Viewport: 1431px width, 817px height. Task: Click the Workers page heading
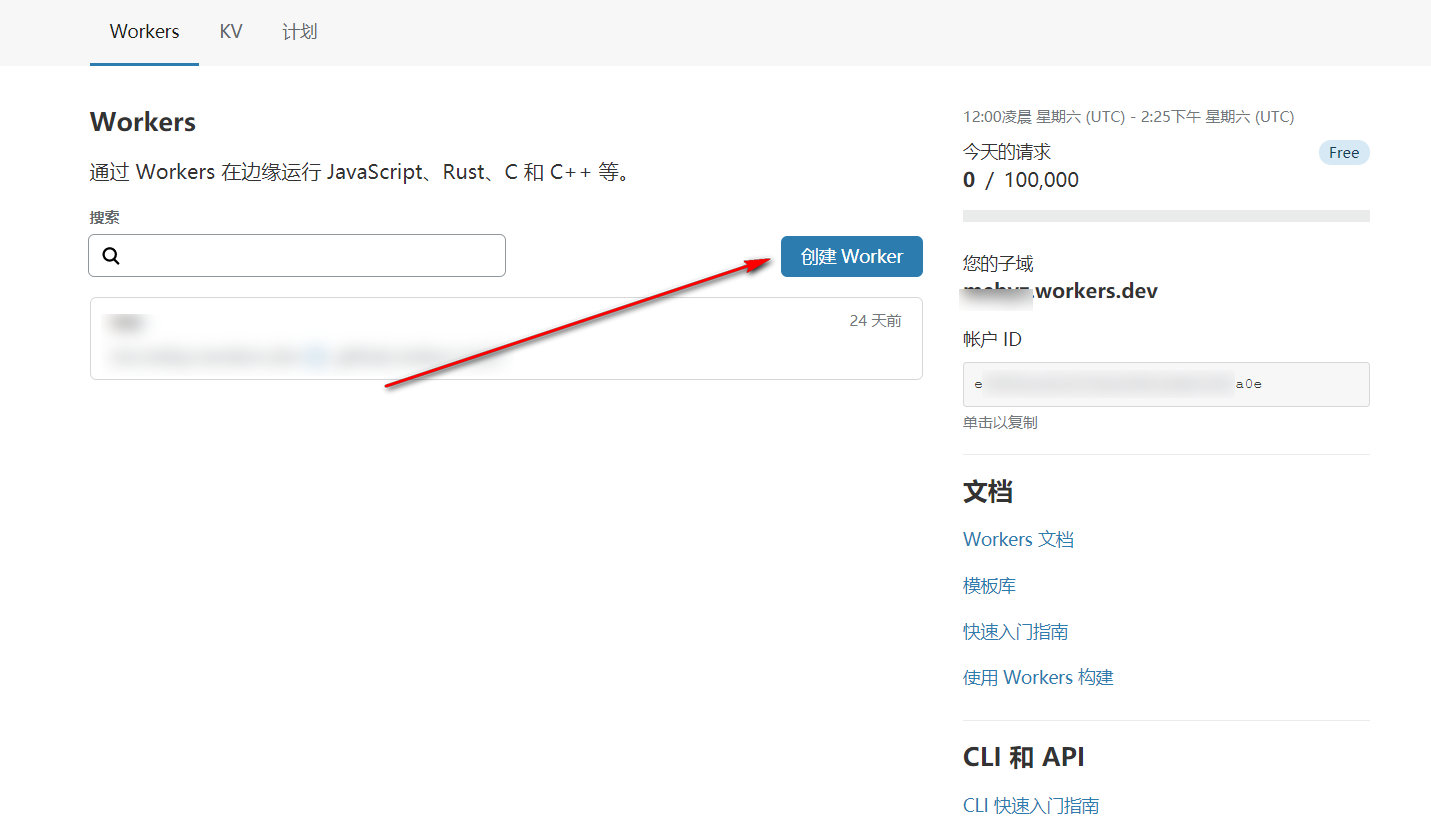click(x=143, y=122)
